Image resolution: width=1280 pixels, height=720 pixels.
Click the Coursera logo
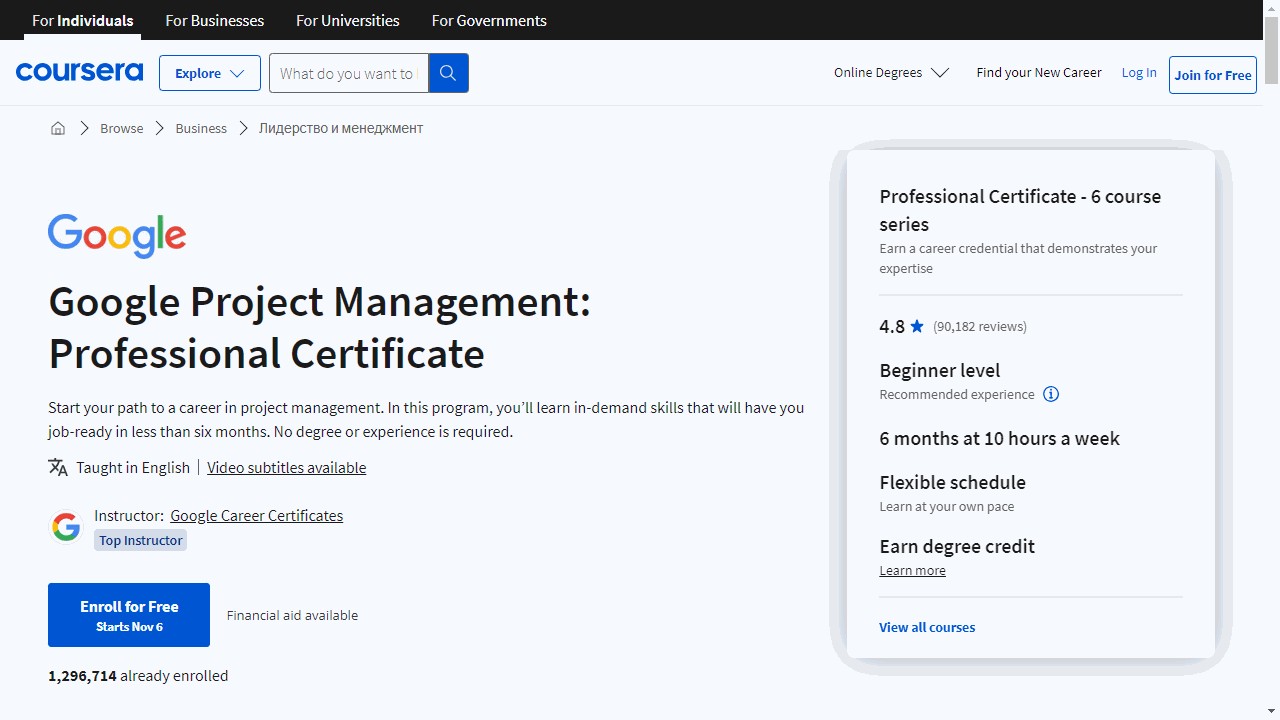tap(79, 72)
